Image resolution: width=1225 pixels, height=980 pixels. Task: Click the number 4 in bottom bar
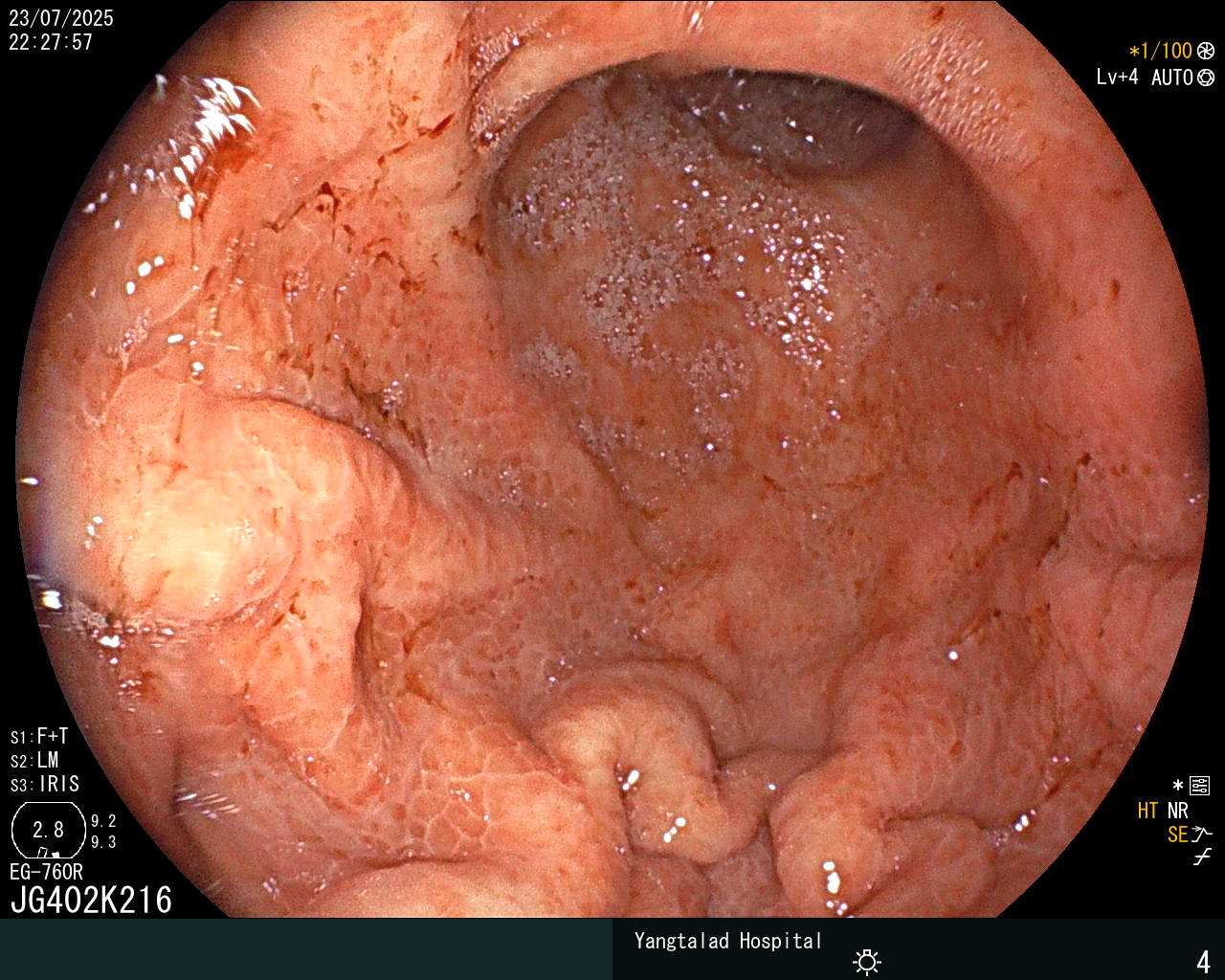[x=1203, y=962]
